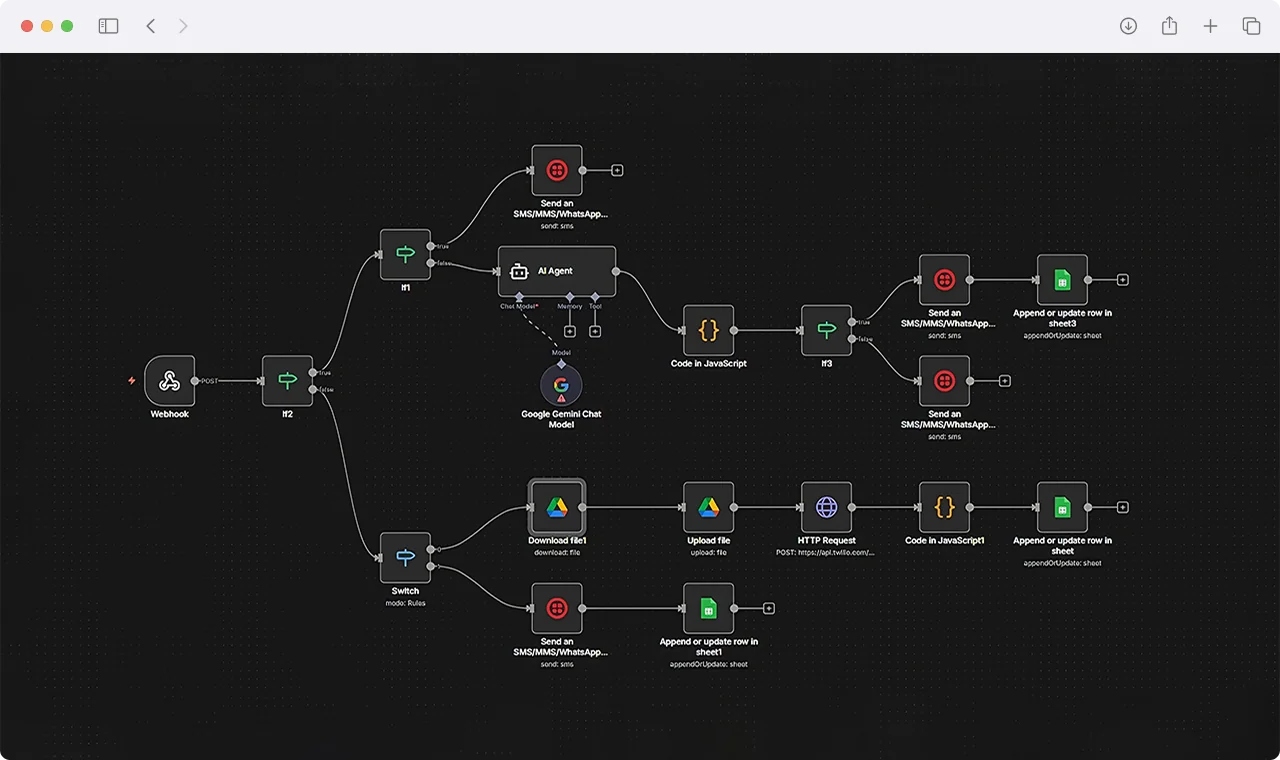Click the If3 node icon
The width and height of the screenshot is (1280, 760).
pyautogui.click(x=827, y=330)
